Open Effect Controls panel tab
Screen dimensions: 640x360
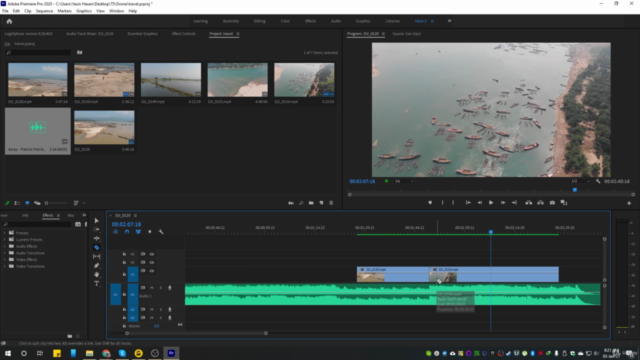pyautogui.click(x=183, y=34)
